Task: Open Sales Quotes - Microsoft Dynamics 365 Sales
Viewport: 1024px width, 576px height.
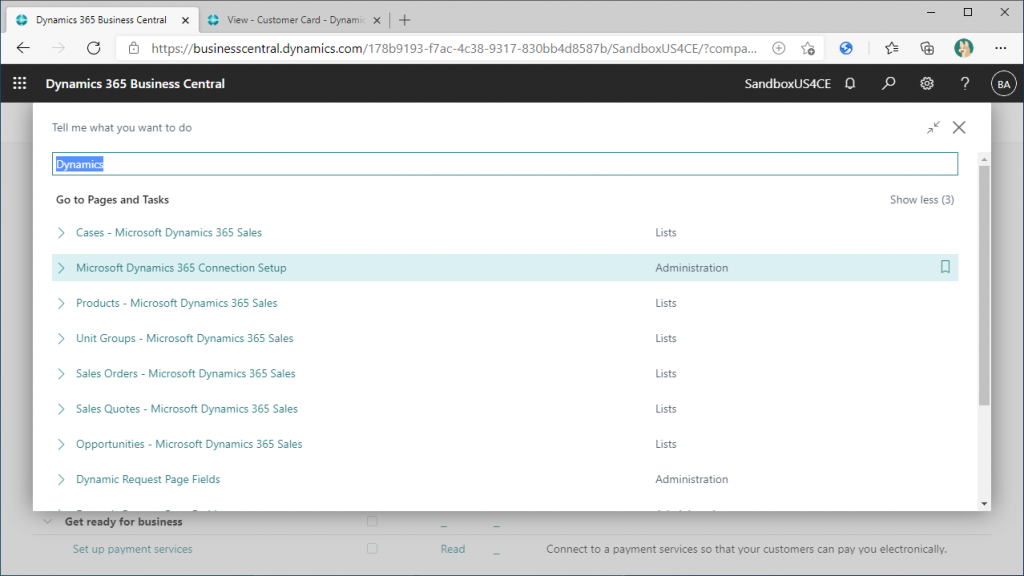Action: pyautogui.click(x=187, y=409)
